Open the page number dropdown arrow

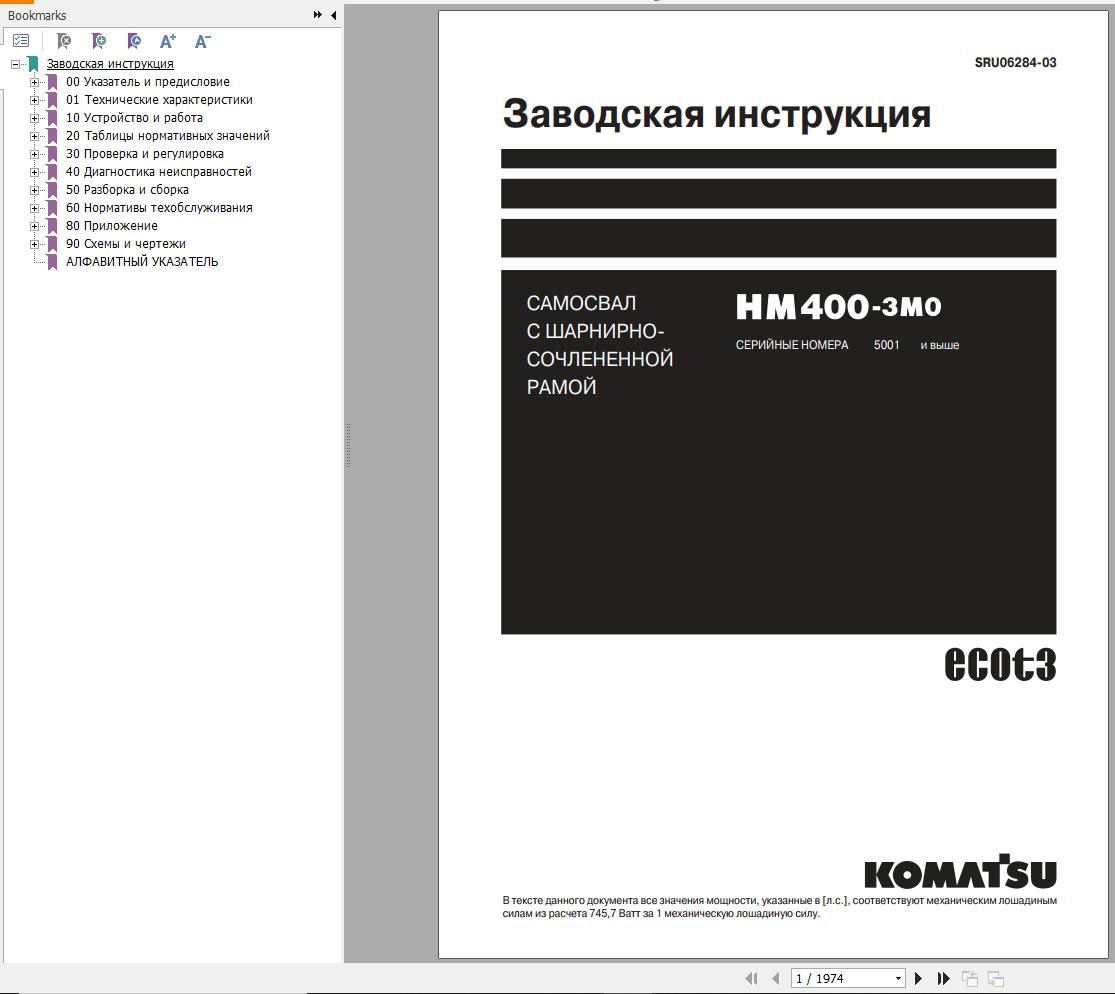coord(898,978)
